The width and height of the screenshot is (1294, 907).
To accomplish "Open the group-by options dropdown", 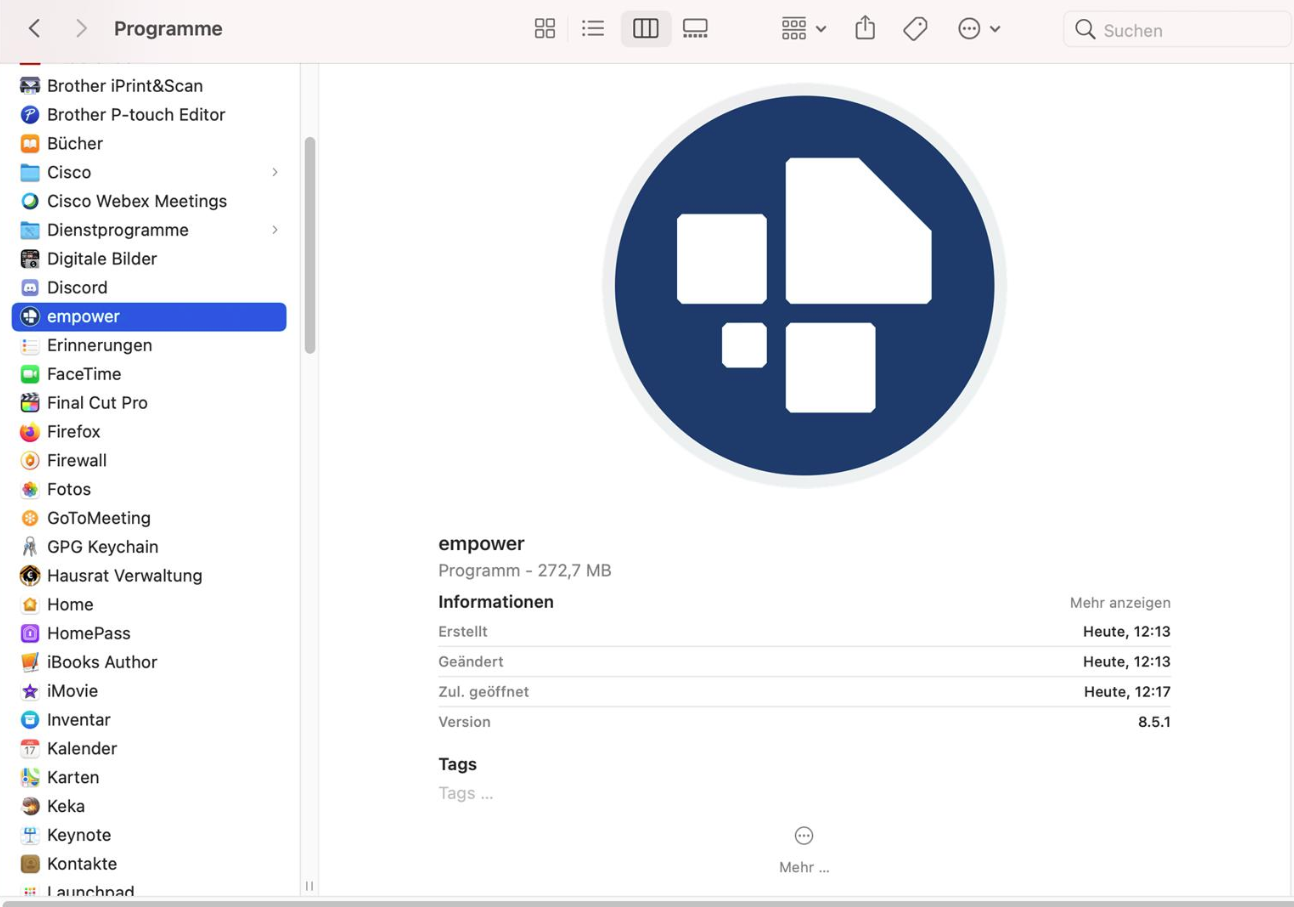I will (x=803, y=29).
